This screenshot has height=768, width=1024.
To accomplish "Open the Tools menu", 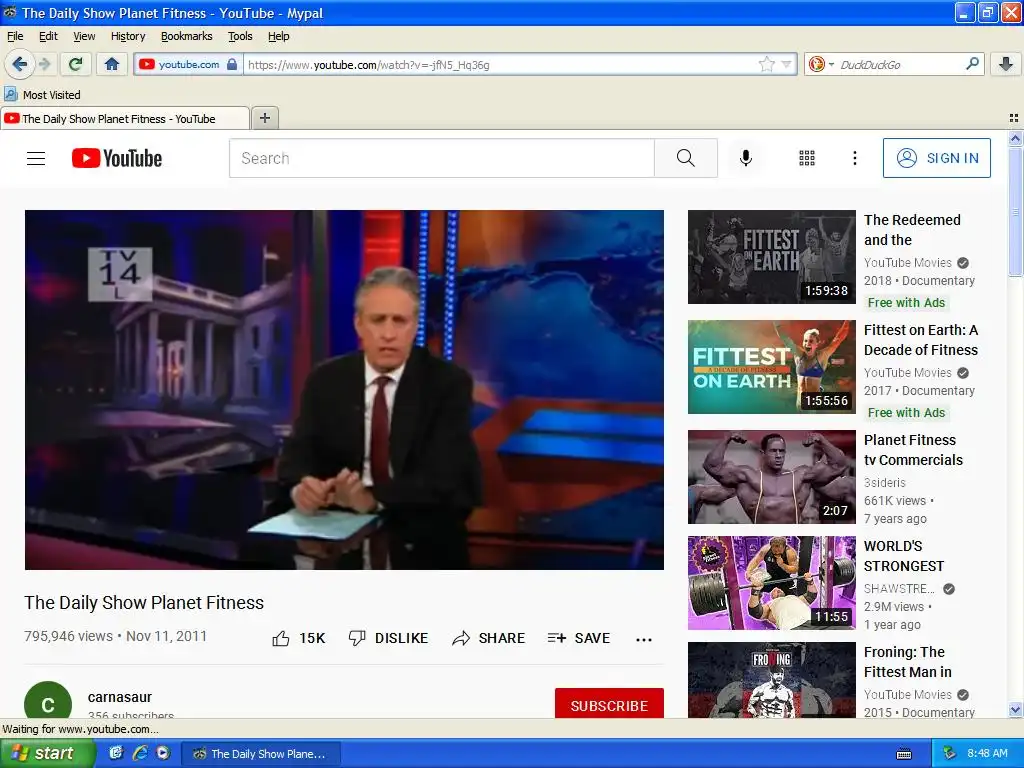I will tap(240, 36).
